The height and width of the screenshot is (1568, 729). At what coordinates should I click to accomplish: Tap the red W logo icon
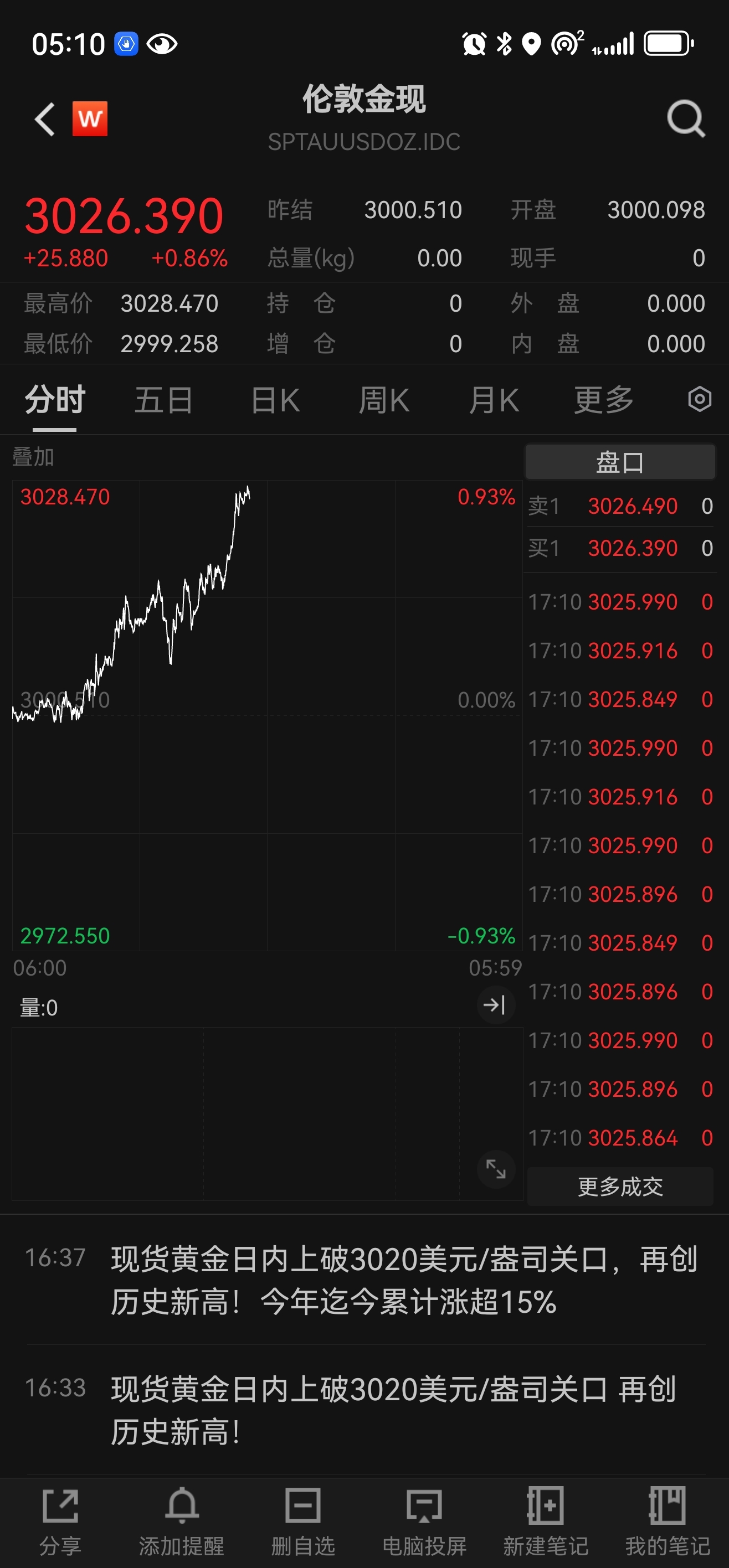tap(90, 118)
